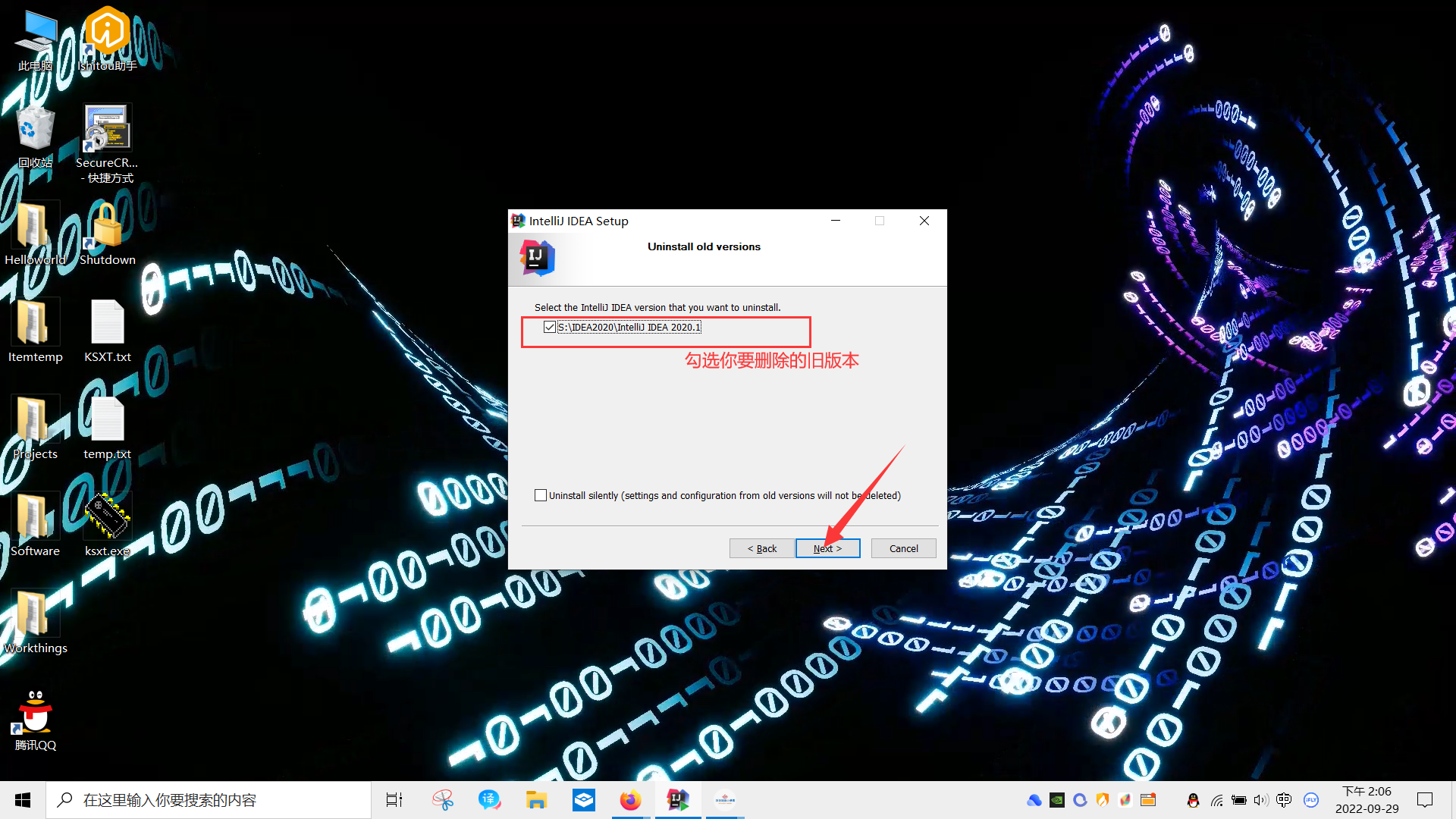Open the Task View button
This screenshot has width=1456, height=819.
pos(394,800)
